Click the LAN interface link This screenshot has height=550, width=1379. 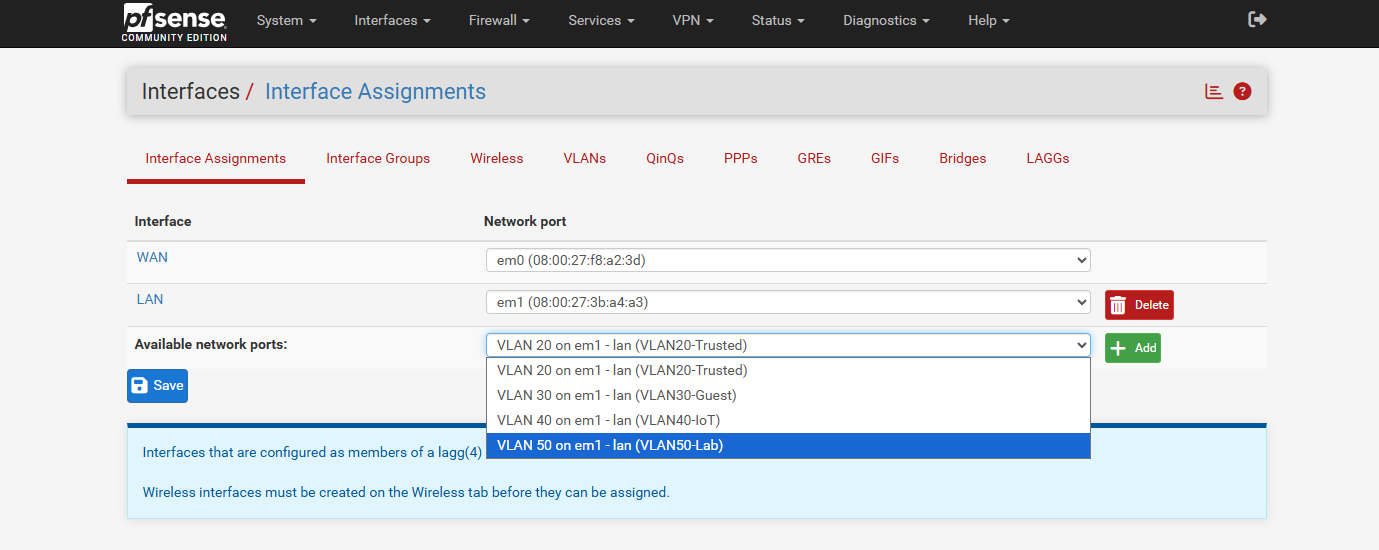click(150, 299)
